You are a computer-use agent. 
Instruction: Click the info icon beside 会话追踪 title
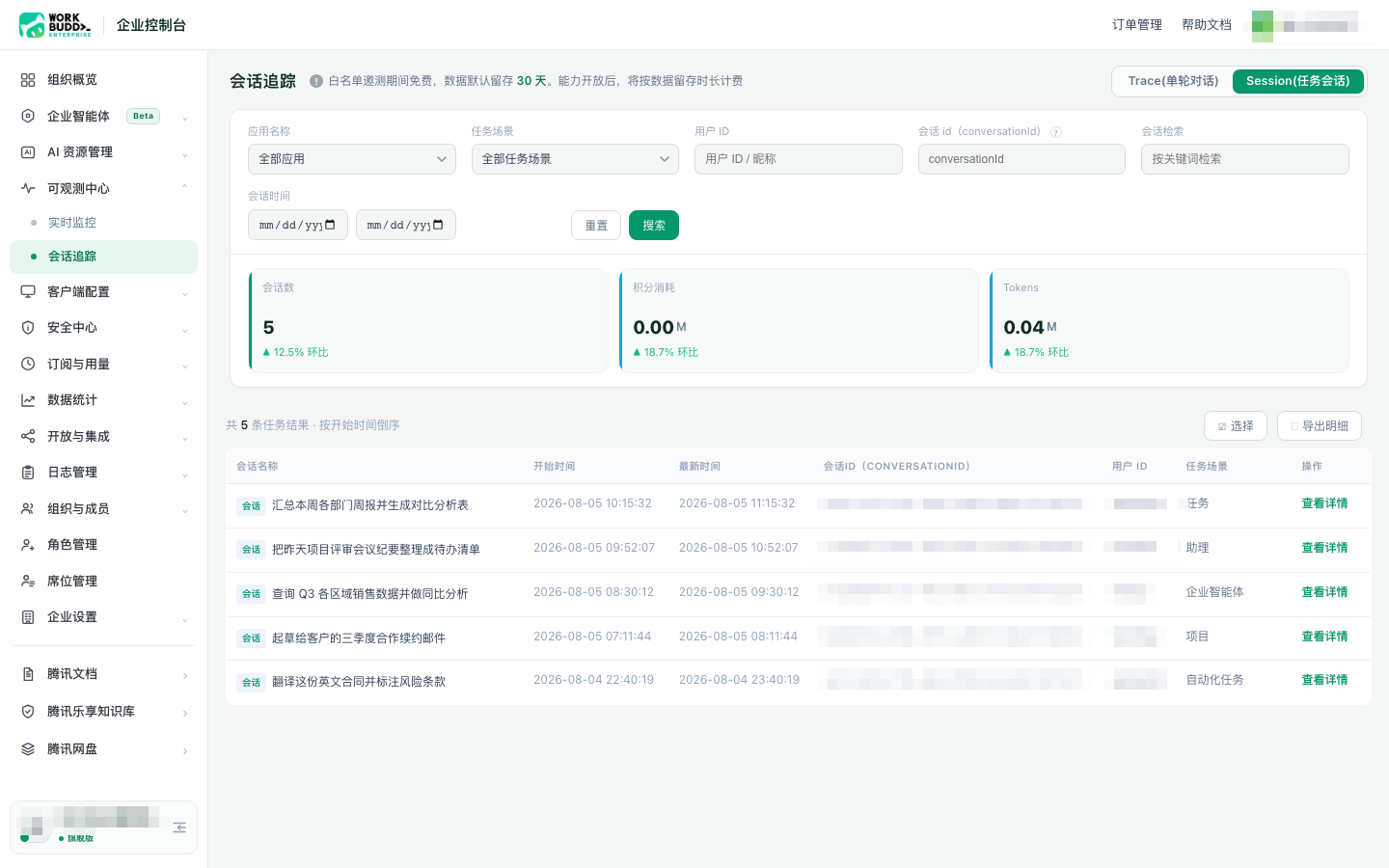click(316, 81)
